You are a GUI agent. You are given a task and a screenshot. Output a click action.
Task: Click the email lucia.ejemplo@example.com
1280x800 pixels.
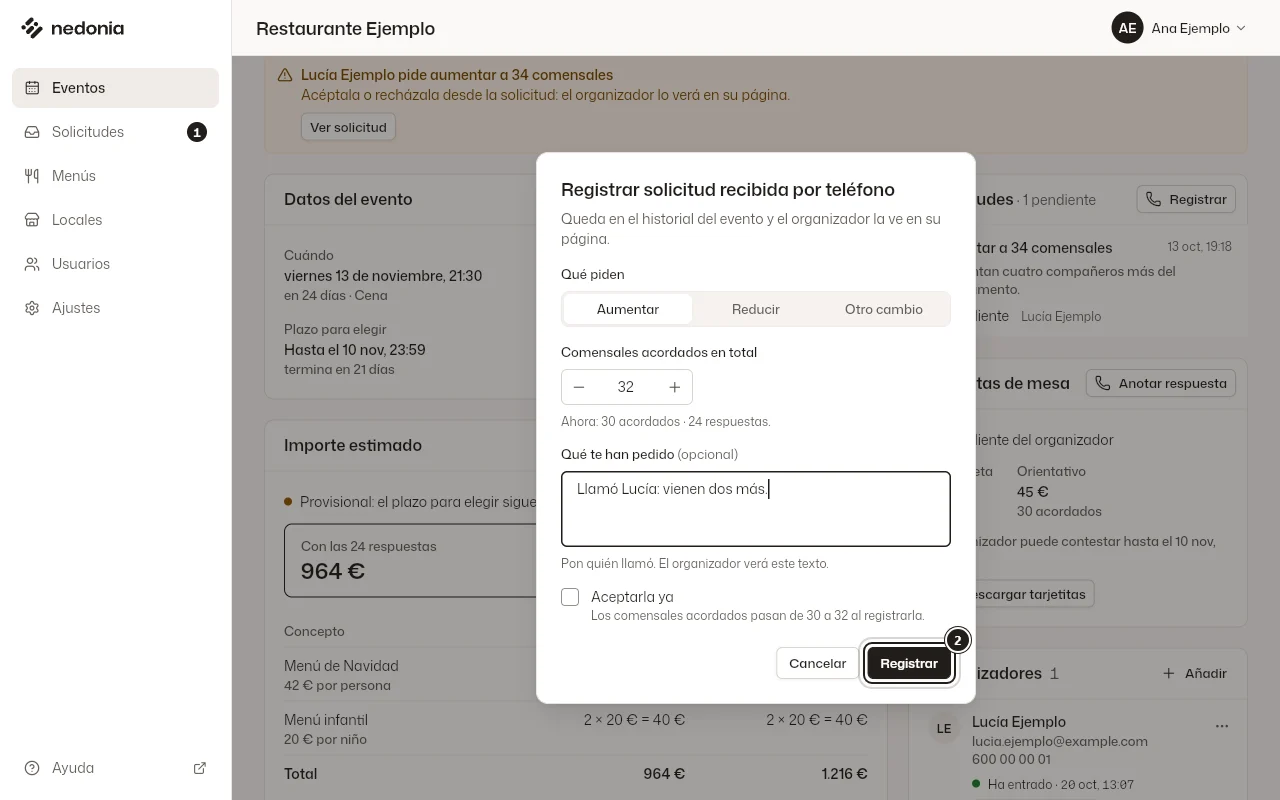pos(1060,741)
